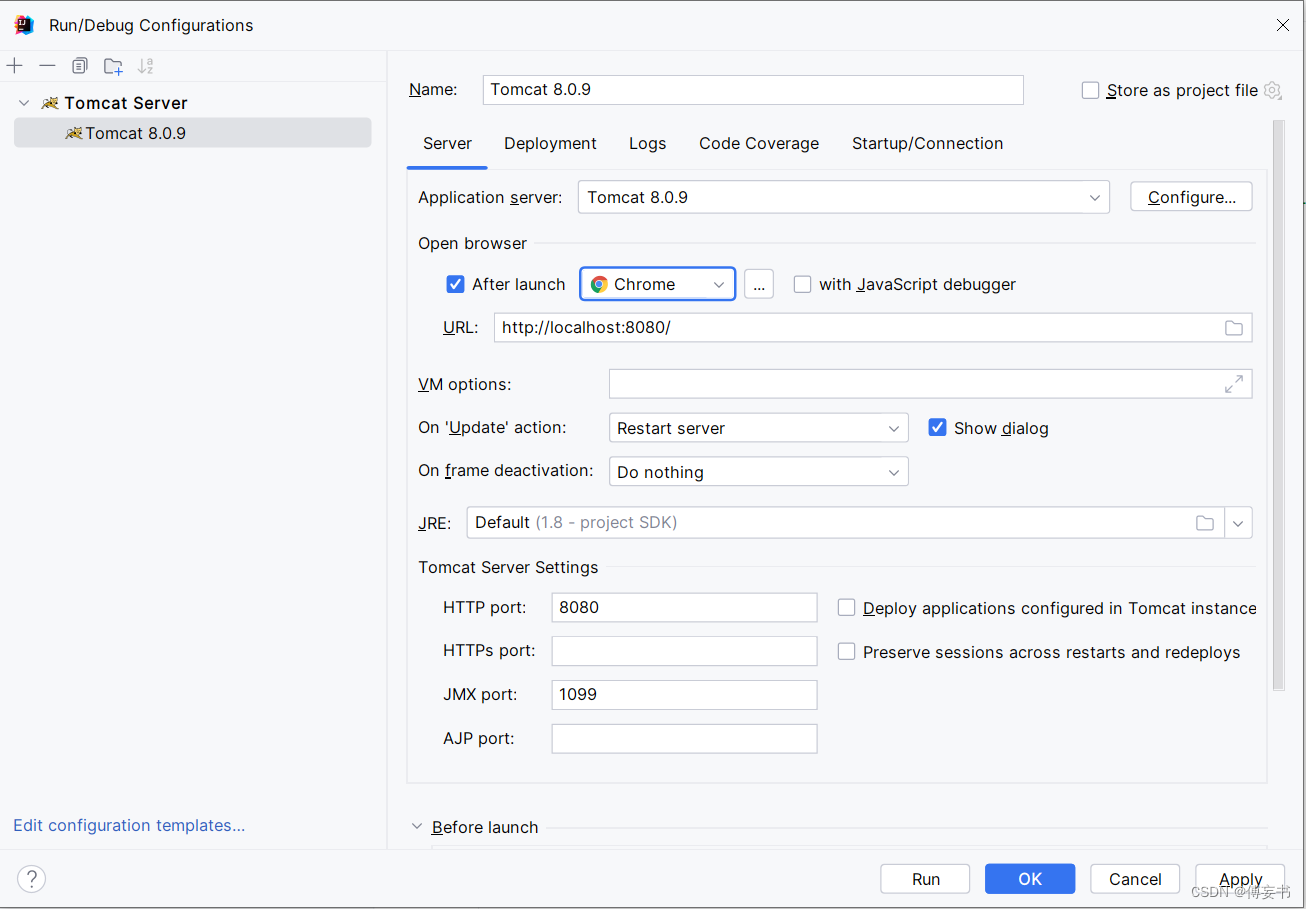Click the Add New Configuration plus icon

pos(15,66)
